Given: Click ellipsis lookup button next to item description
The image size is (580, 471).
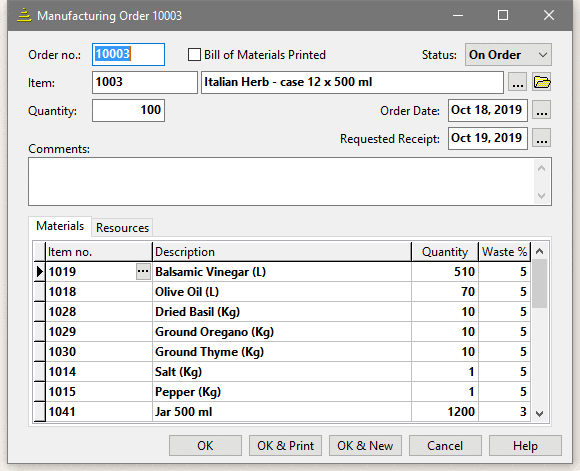Looking at the screenshot, I should (x=517, y=82).
